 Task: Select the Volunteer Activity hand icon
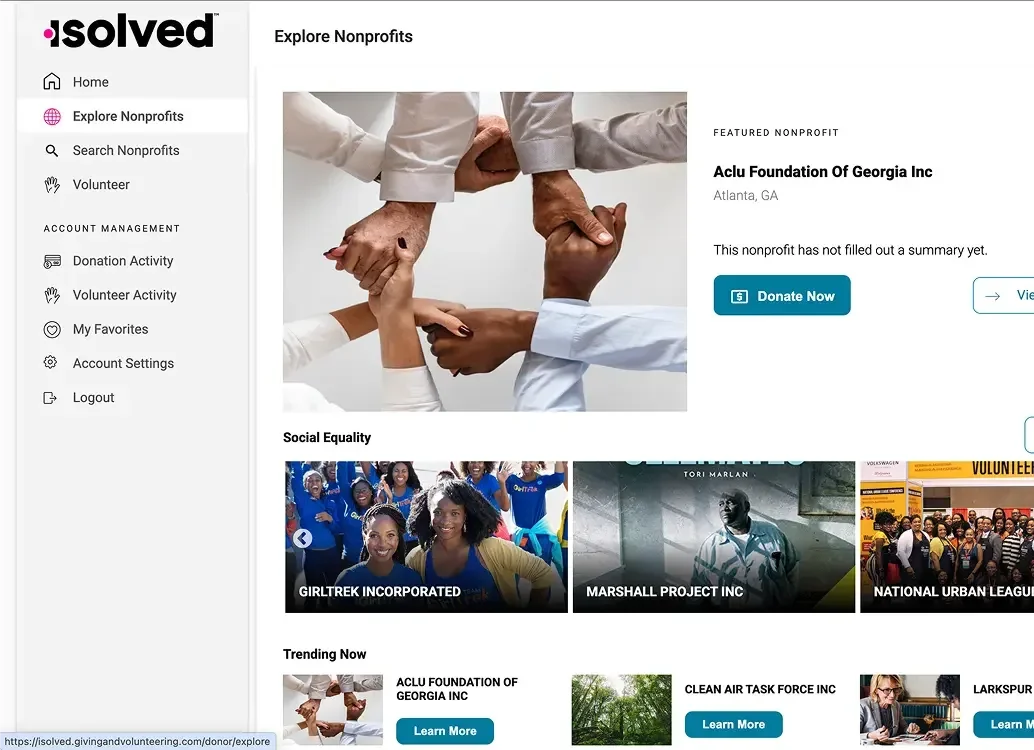(52, 295)
